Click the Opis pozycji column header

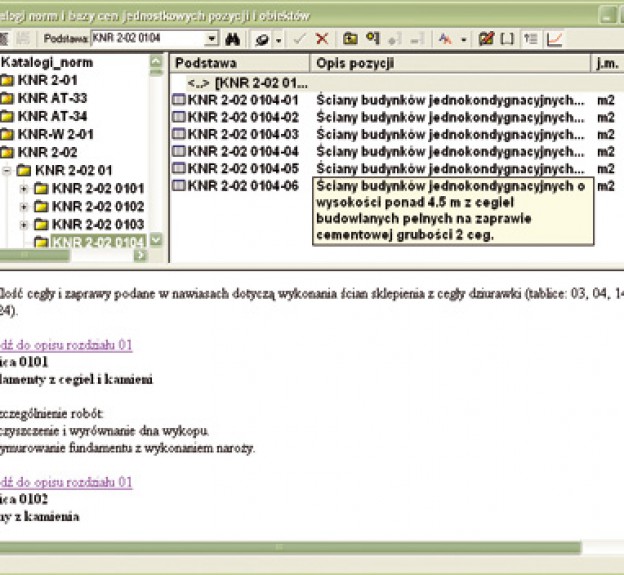[x=354, y=63]
